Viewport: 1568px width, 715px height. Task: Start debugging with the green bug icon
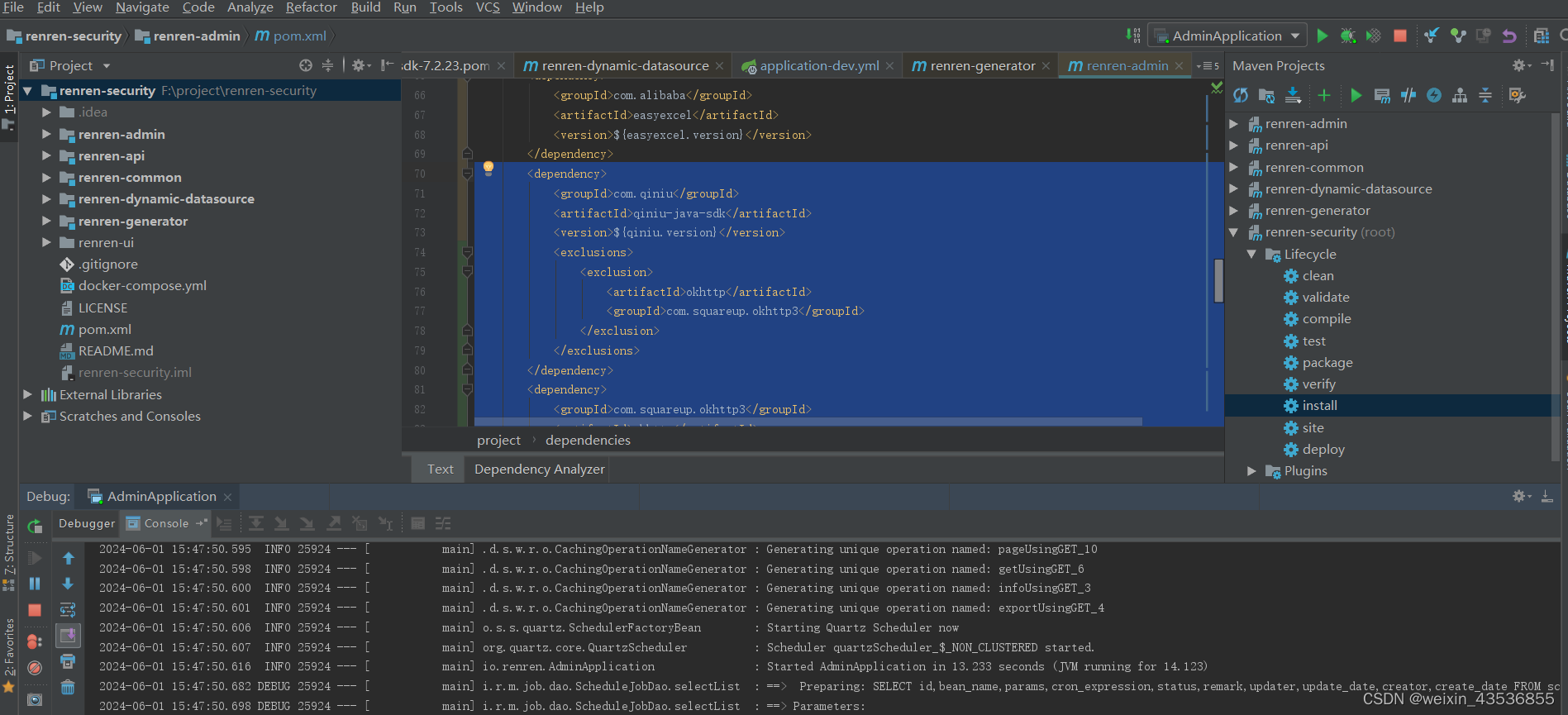click(1348, 36)
